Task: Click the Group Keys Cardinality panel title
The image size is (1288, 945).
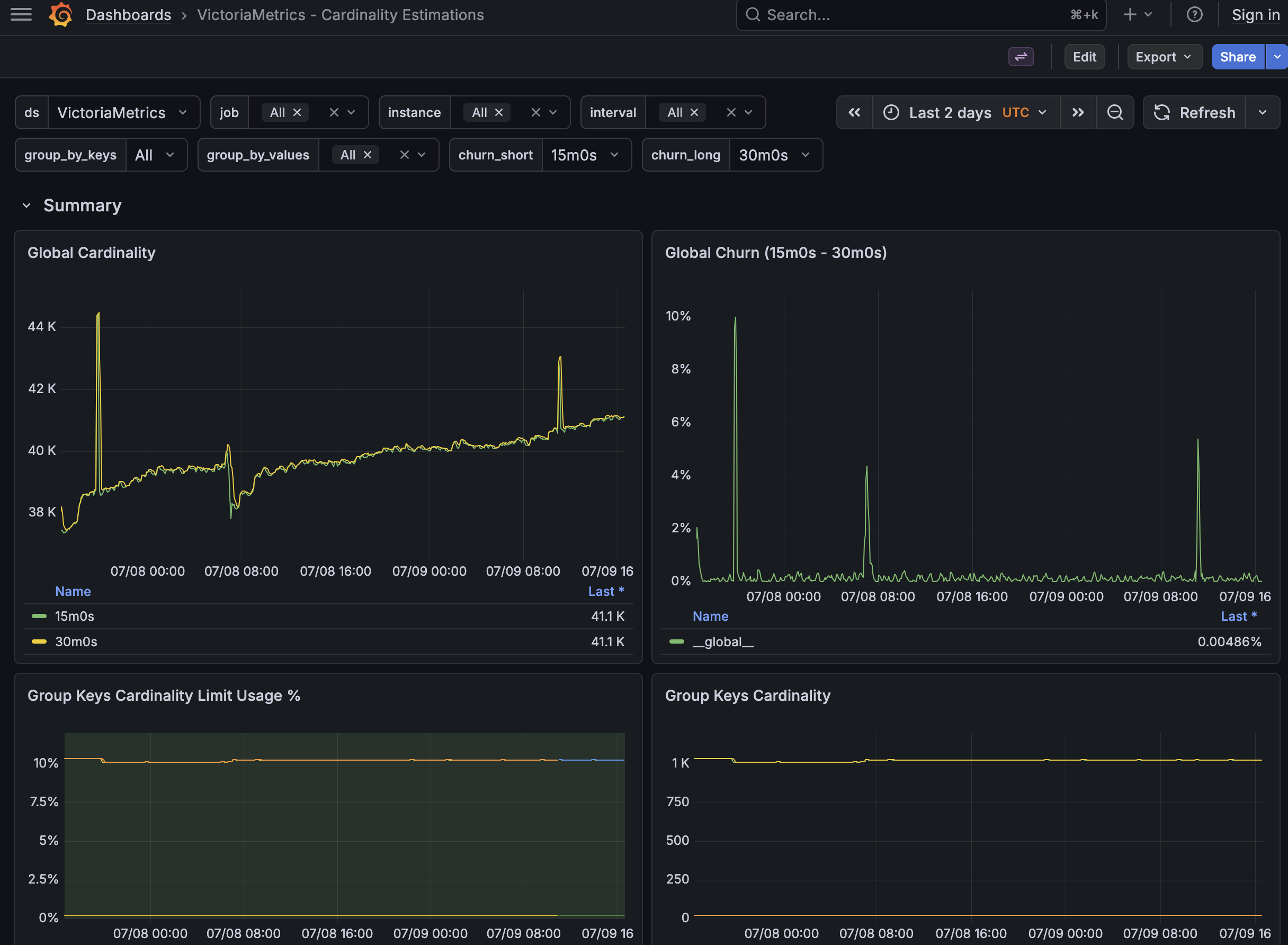Action: [747, 696]
